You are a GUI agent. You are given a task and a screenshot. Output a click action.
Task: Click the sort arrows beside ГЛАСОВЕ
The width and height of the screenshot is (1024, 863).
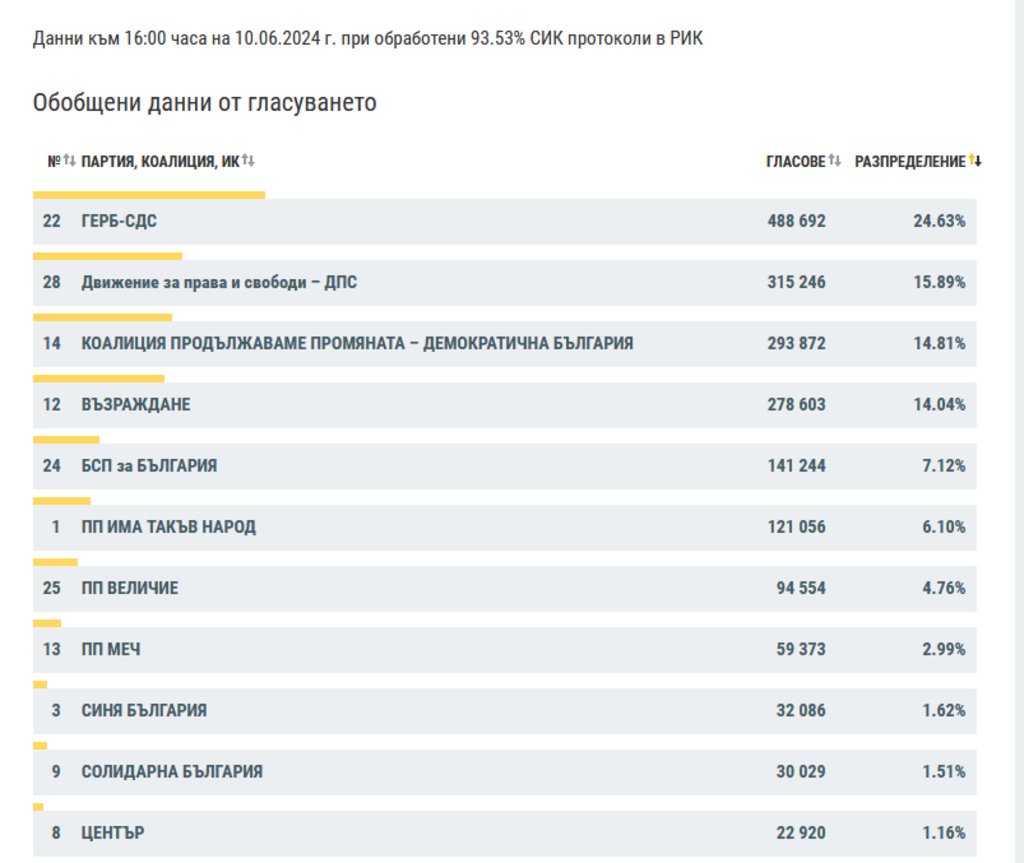835,161
